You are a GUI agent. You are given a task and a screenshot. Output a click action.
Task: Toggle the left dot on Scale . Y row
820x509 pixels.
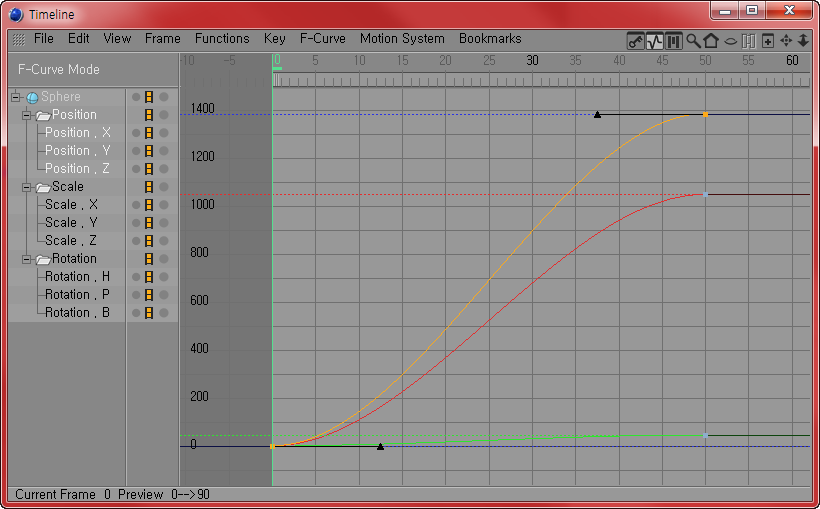click(136, 223)
